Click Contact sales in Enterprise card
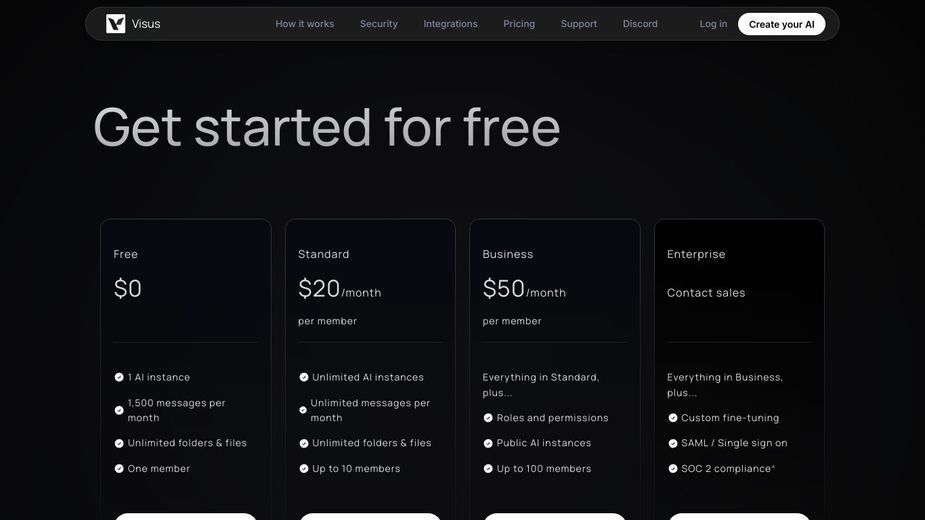 pos(706,293)
